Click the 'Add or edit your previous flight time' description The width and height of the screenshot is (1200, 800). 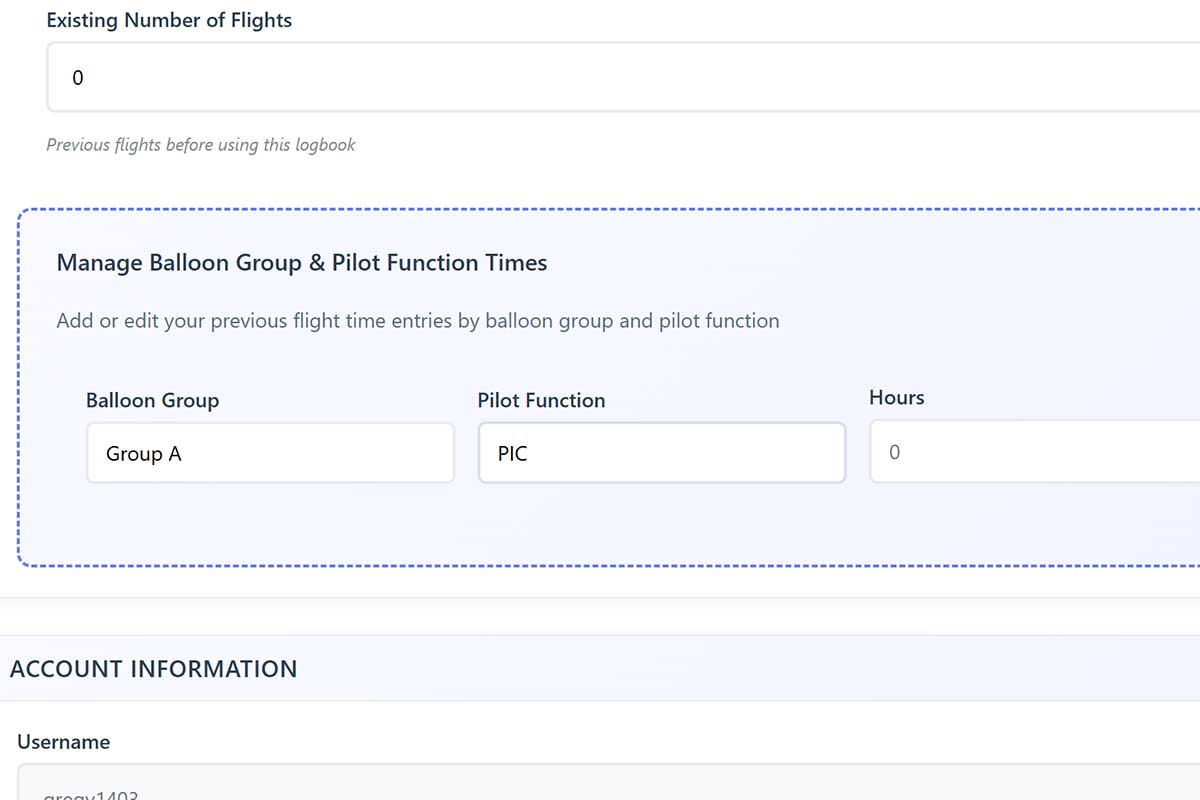(417, 321)
